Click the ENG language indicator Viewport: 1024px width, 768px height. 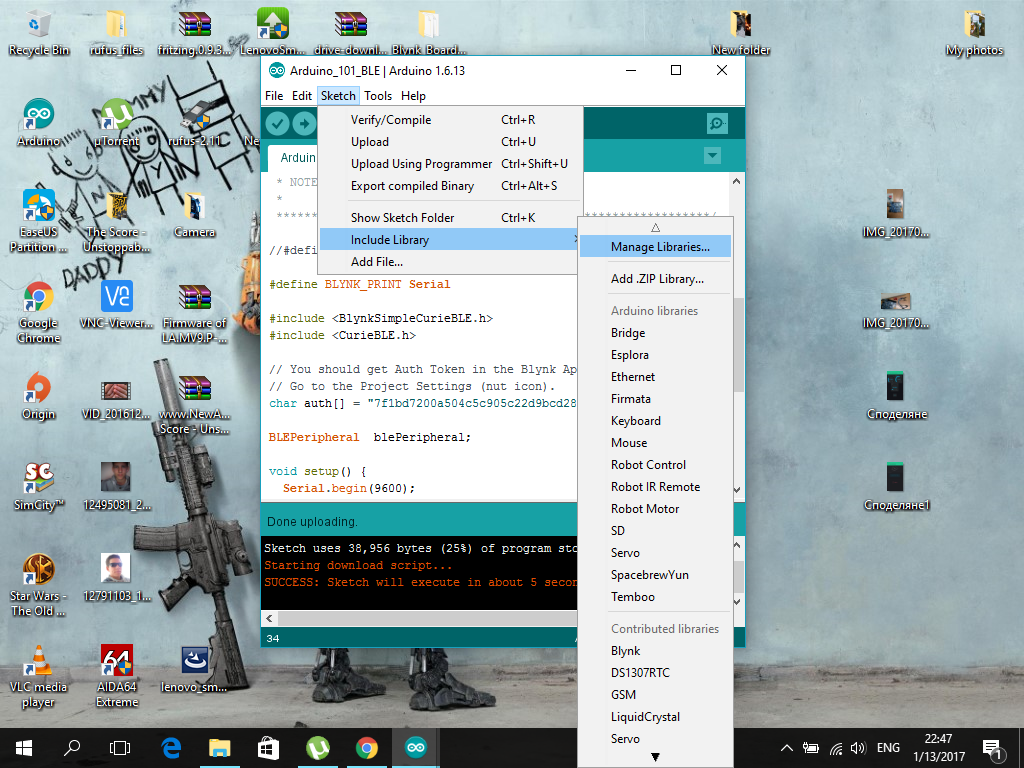pos(888,747)
